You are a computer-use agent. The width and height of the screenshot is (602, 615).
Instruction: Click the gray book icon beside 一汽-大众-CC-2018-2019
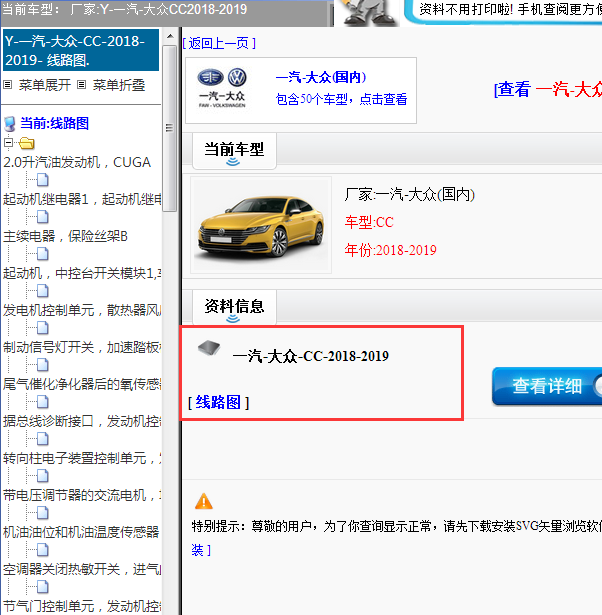[x=209, y=348]
